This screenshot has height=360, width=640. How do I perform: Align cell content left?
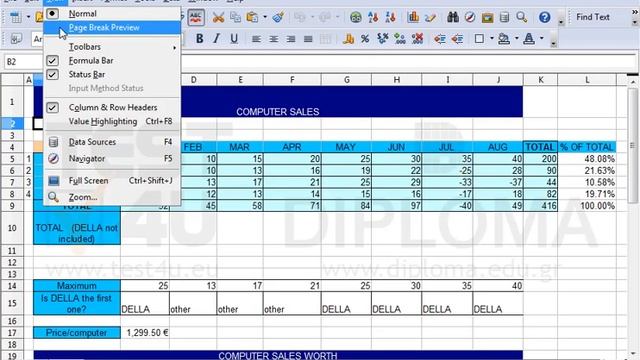click(256, 39)
